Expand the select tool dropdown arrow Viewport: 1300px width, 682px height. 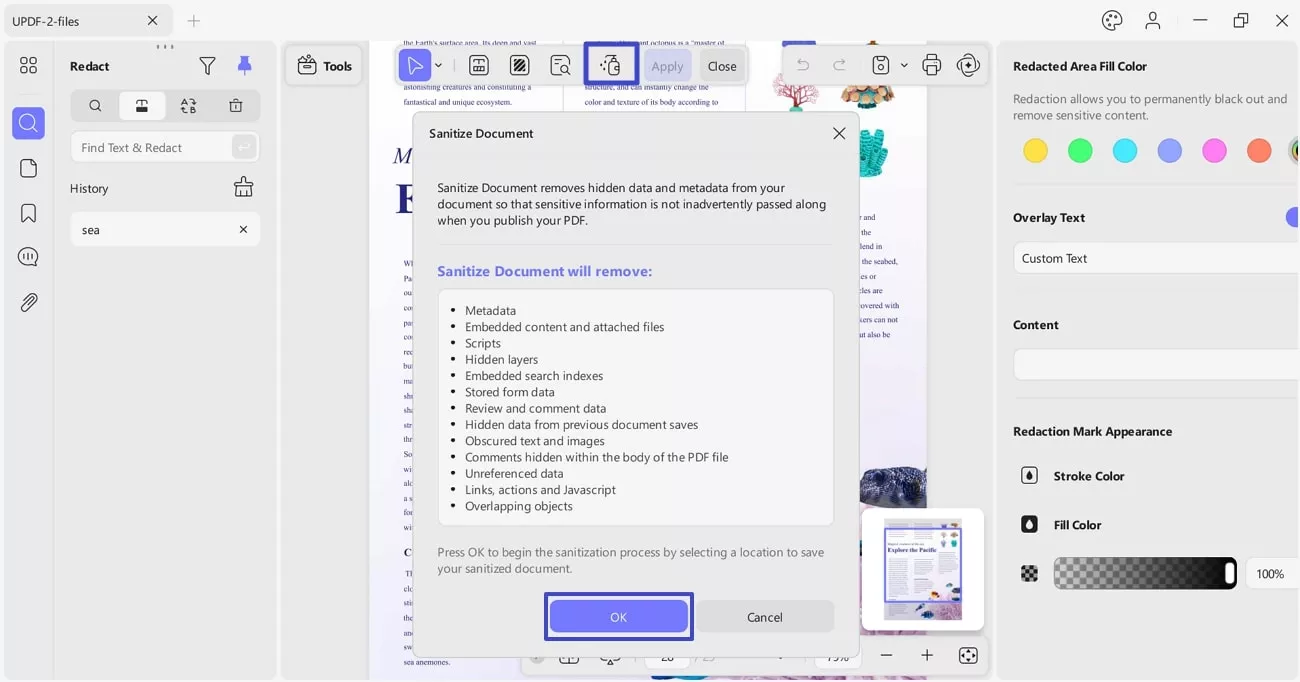437,64
